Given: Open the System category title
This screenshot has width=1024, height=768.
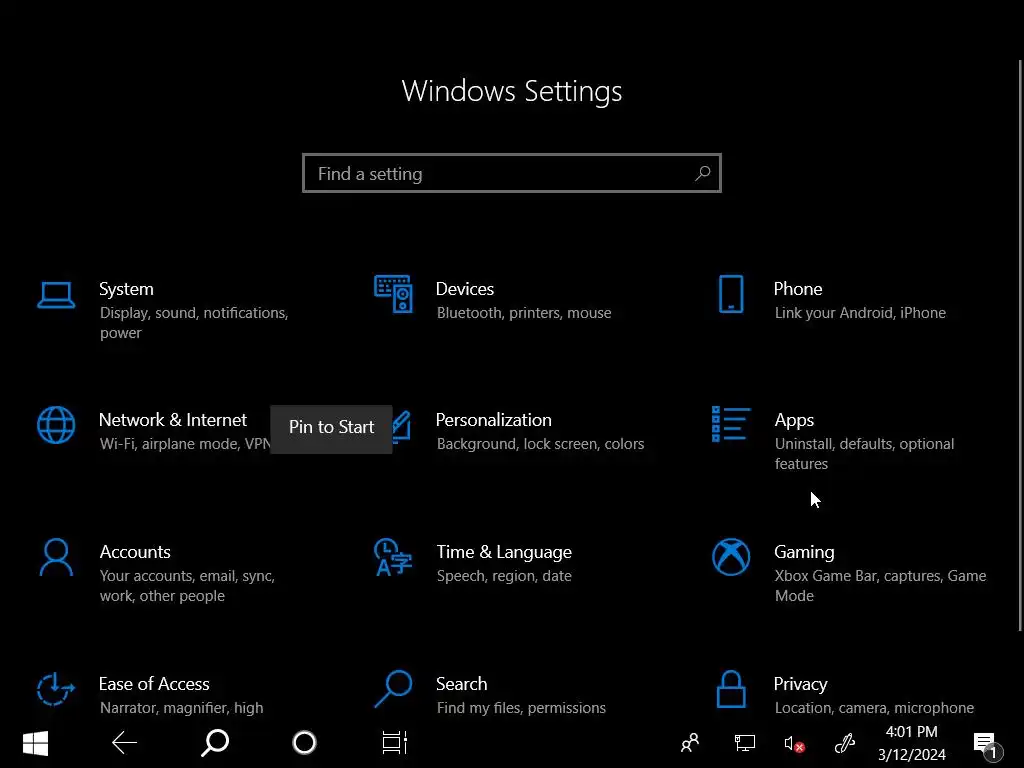Looking at the screenshot, I should pyautogui.click(x=126, y=289).
